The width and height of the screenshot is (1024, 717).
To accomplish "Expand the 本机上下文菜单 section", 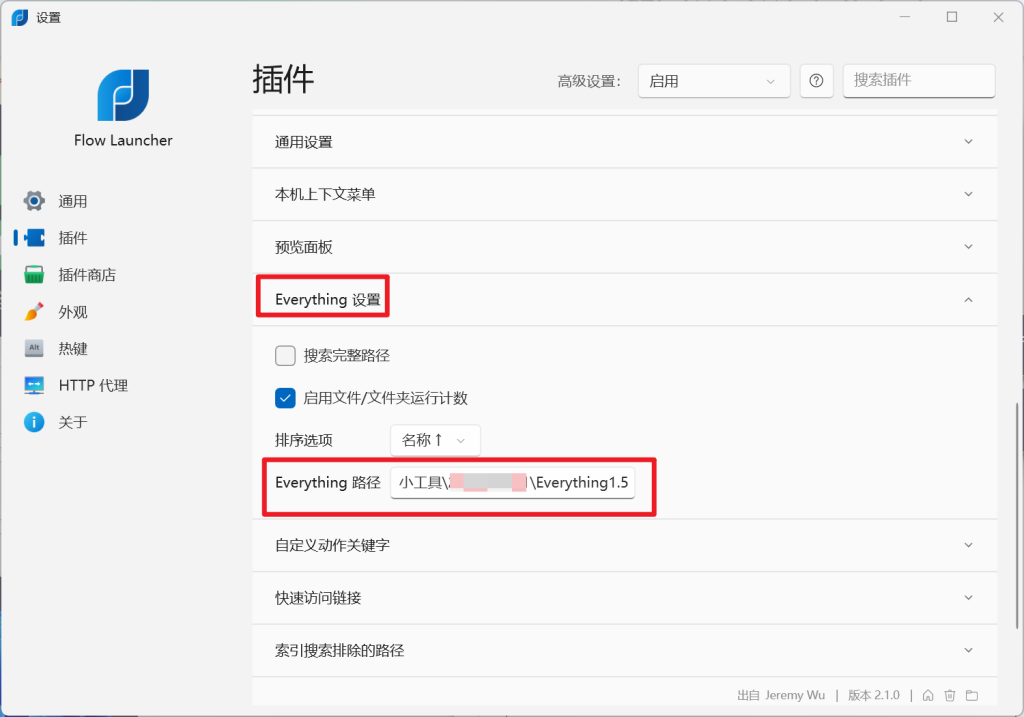I will (x=624, y=194).
